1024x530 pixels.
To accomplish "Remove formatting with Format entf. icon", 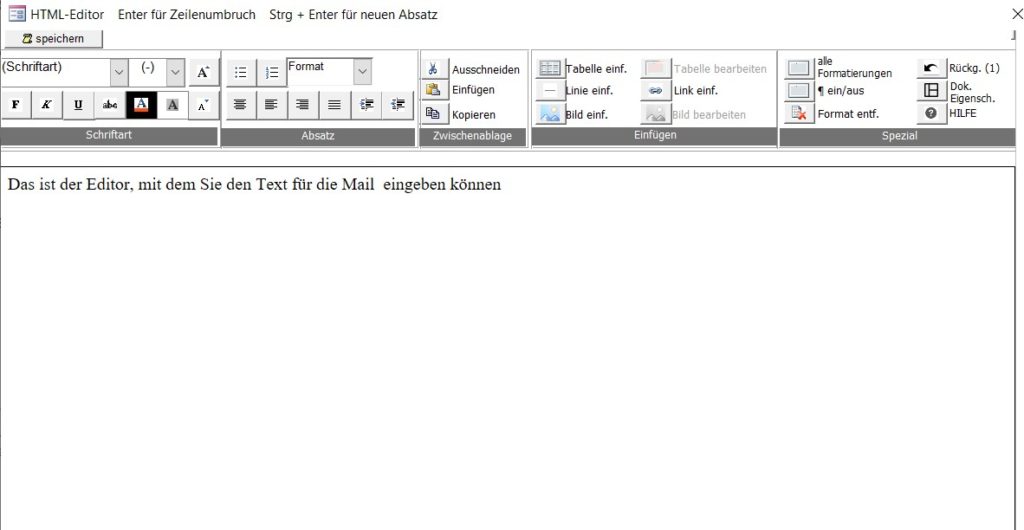I will pos(798,113).
